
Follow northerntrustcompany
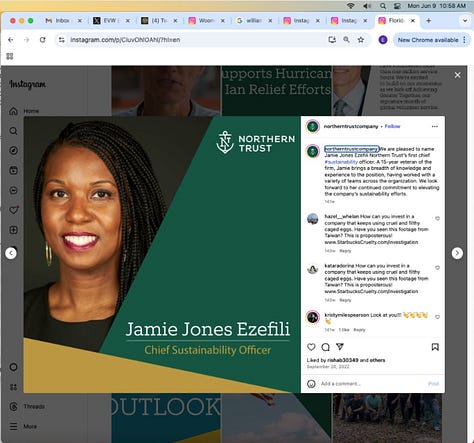pyautogui.click(x=392, y=126)
